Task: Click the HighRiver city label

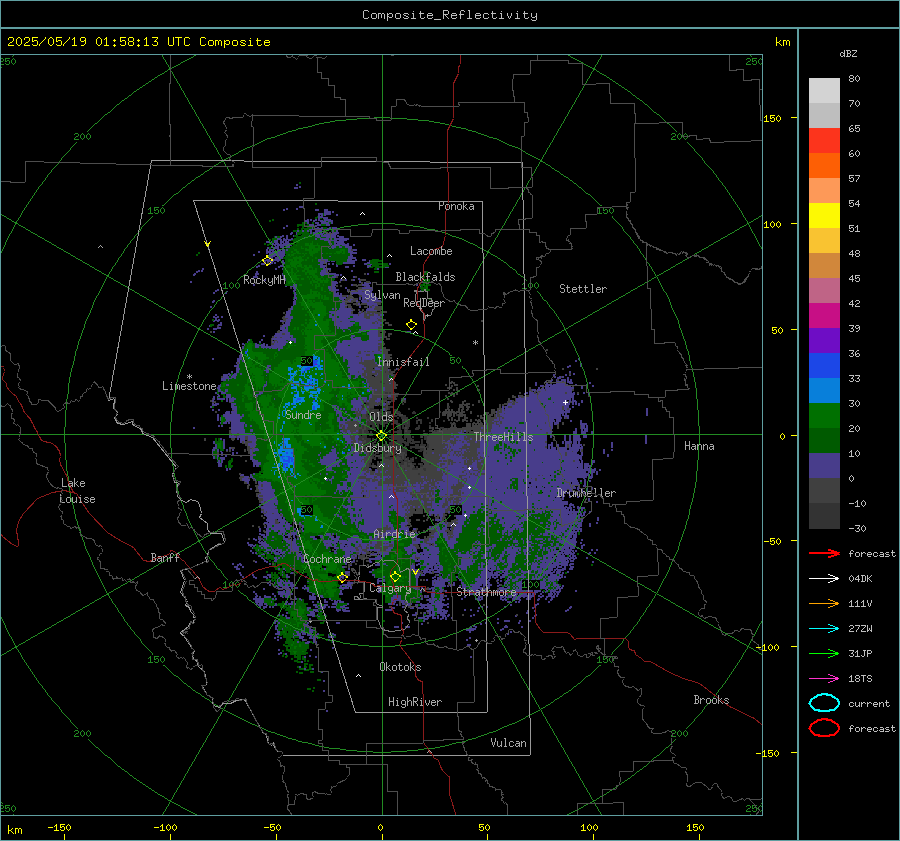Action: click(415, 702)
